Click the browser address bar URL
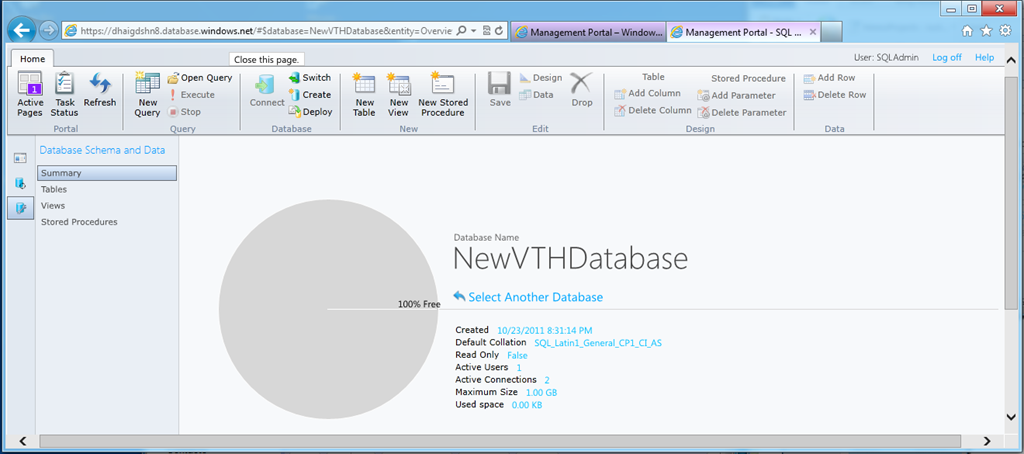The height and width of the screenshot is (454, 1024). (265, 31)
